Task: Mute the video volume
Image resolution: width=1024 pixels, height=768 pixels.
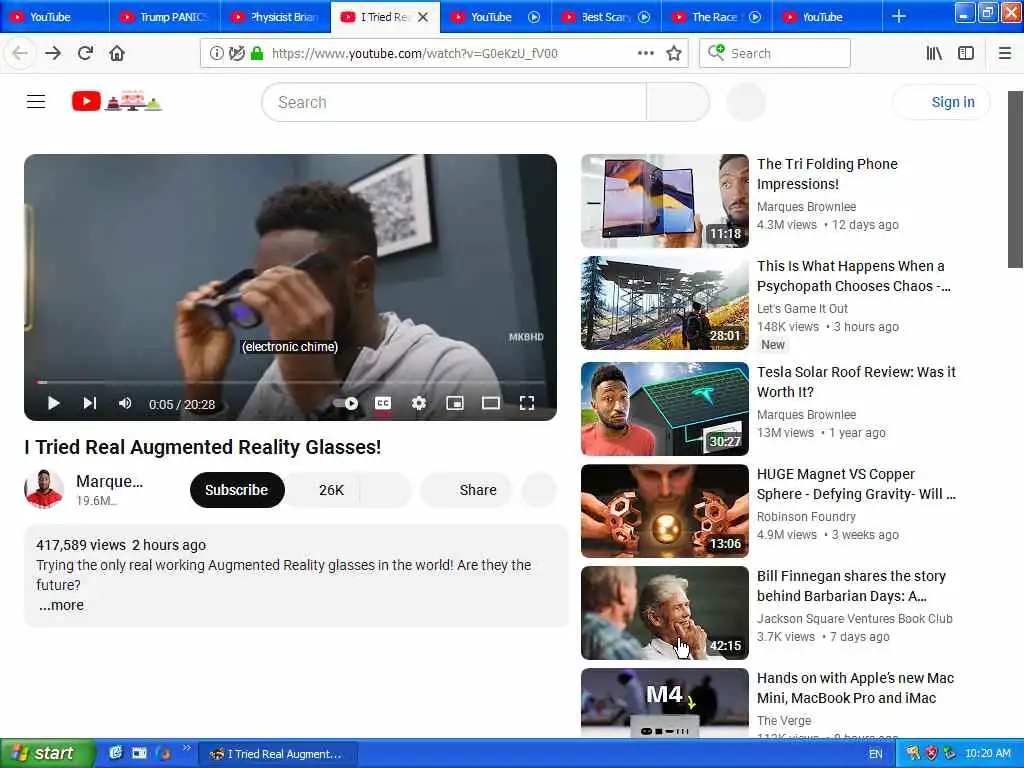Action: coord(125,404)
